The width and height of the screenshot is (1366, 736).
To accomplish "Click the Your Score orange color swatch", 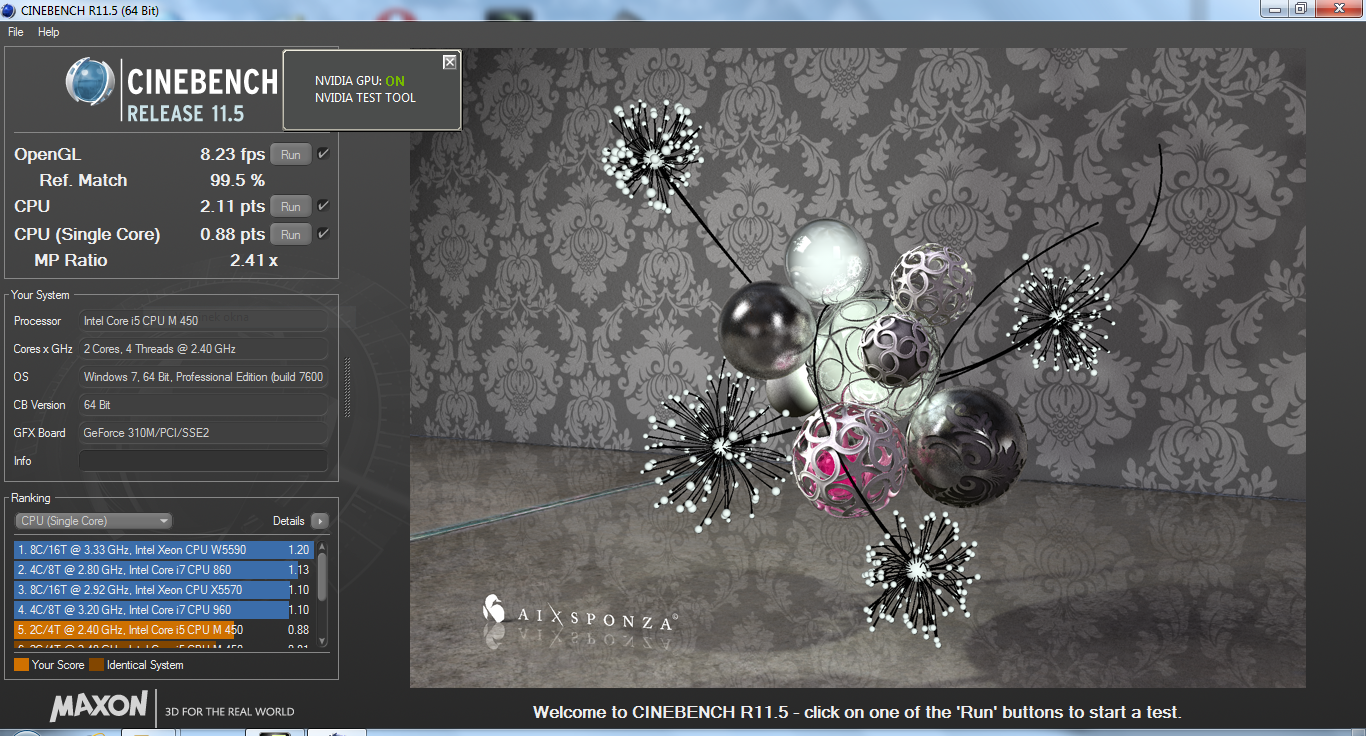I will (21, 665).
